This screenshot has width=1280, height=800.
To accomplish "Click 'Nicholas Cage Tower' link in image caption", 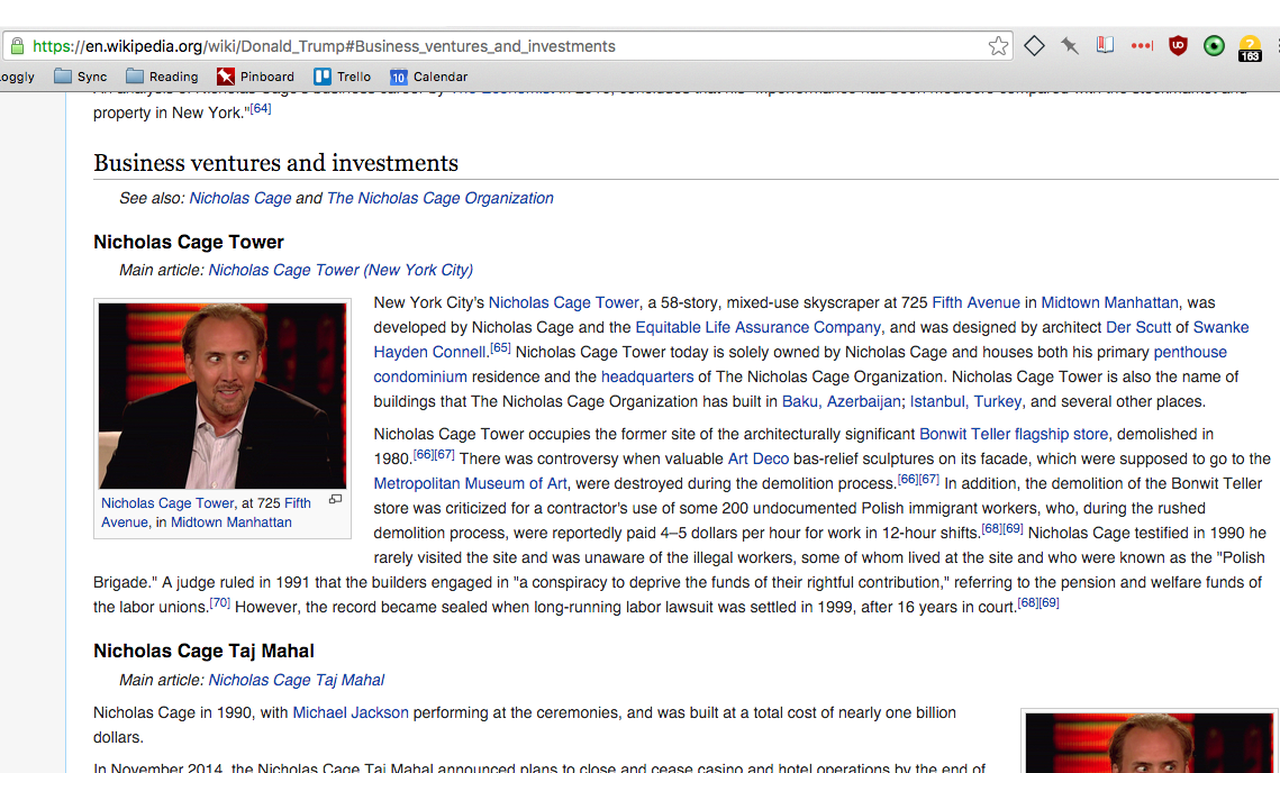I will tap(167, 503).
